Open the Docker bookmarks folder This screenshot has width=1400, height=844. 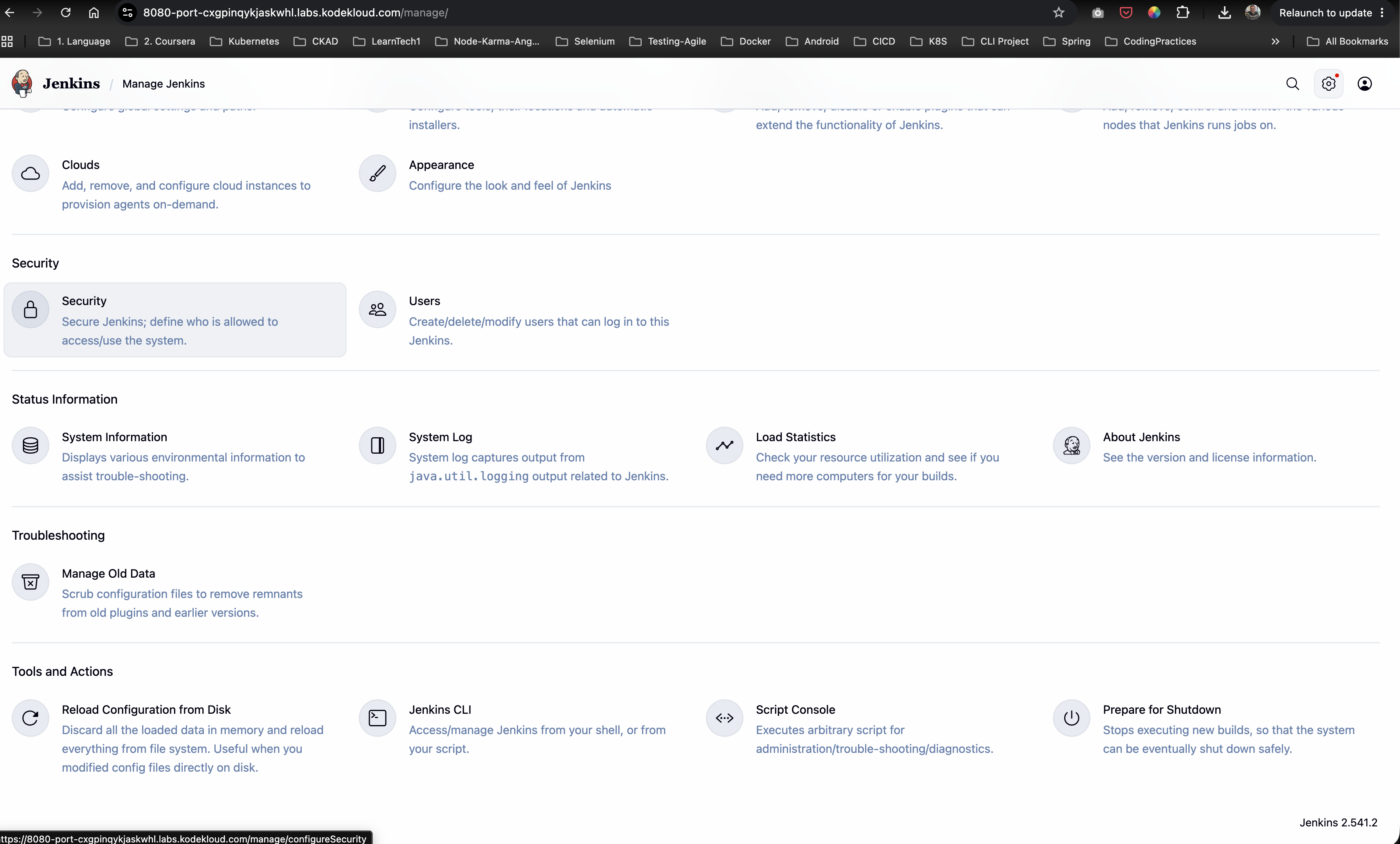coord(745,41)
